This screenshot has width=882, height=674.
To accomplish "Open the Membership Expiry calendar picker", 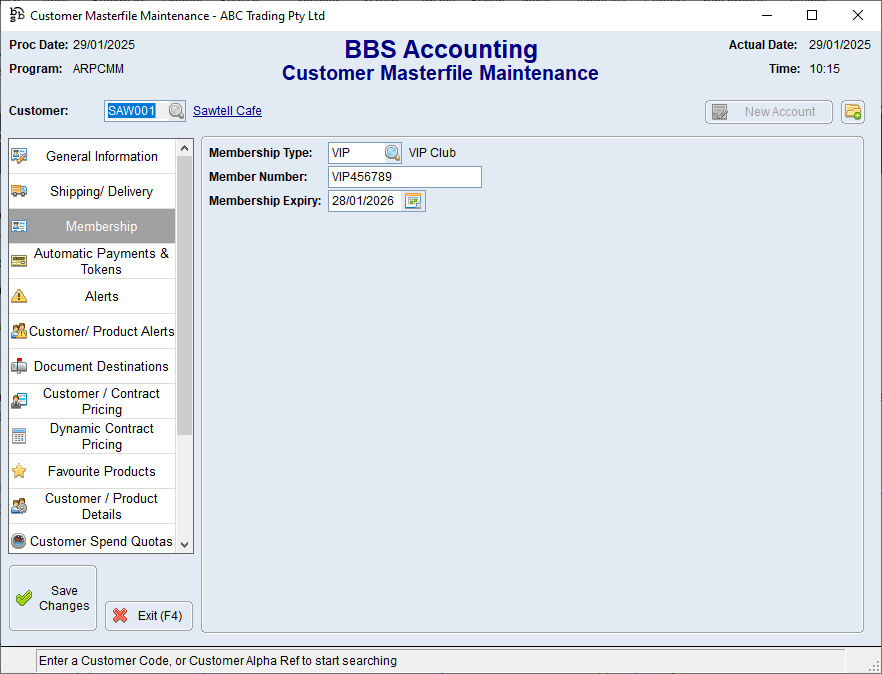I will tap(414, 201).
